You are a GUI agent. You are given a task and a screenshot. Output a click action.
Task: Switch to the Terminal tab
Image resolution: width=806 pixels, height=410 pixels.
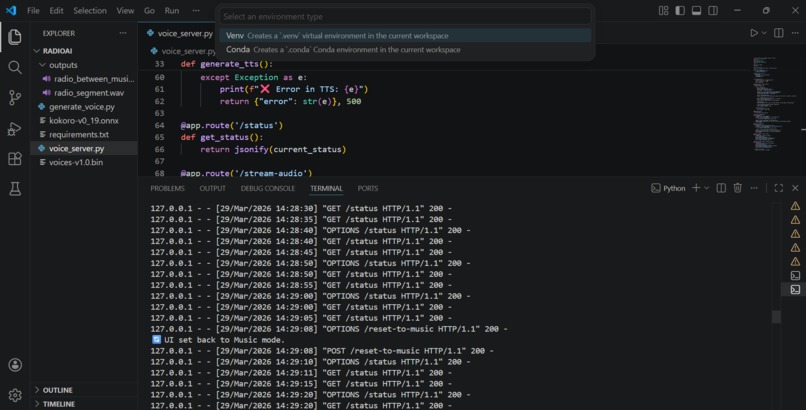[326, 189]
